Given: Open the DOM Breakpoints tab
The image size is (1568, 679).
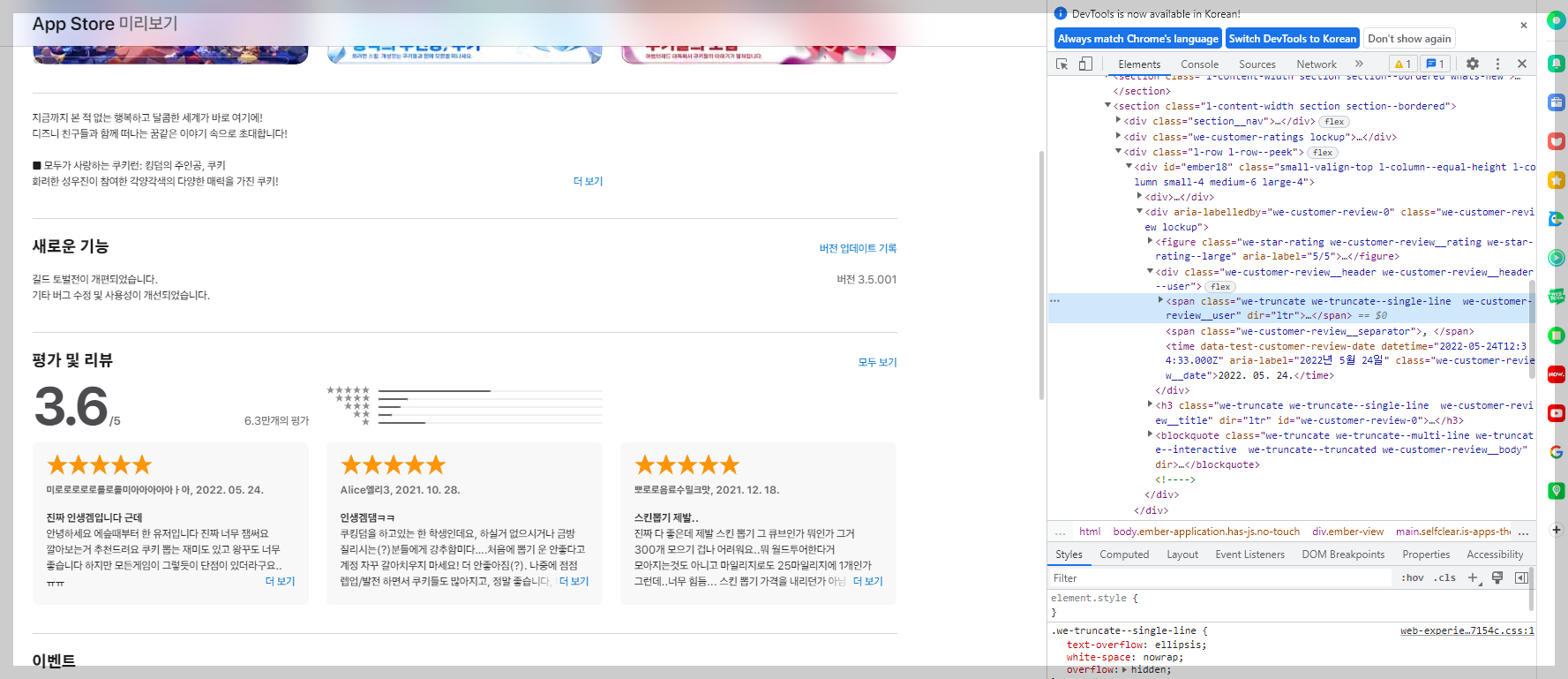Looking at the screenshot, I should coord(1343,555).
